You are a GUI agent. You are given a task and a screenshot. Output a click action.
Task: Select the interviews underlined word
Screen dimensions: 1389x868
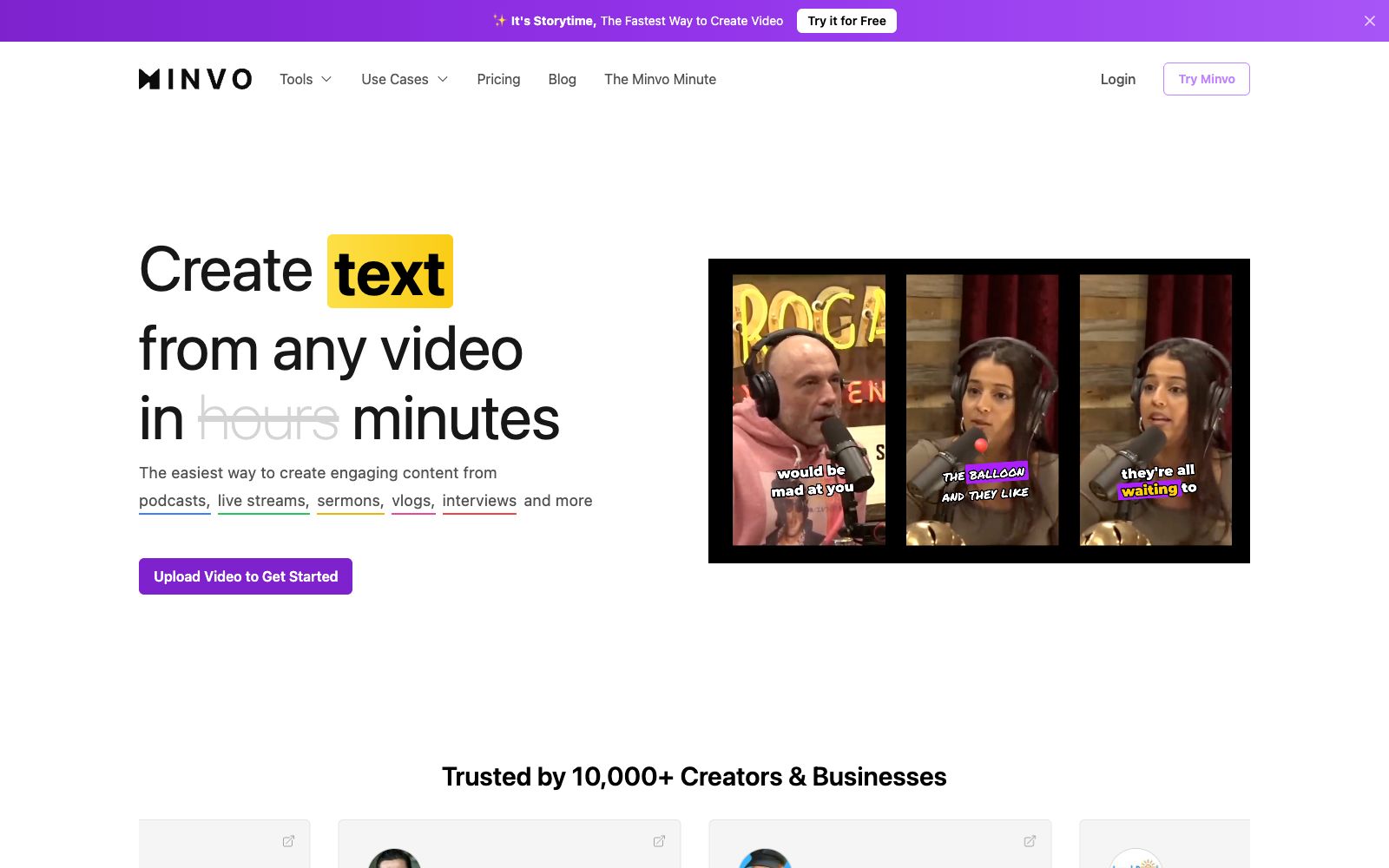(479, 502)
